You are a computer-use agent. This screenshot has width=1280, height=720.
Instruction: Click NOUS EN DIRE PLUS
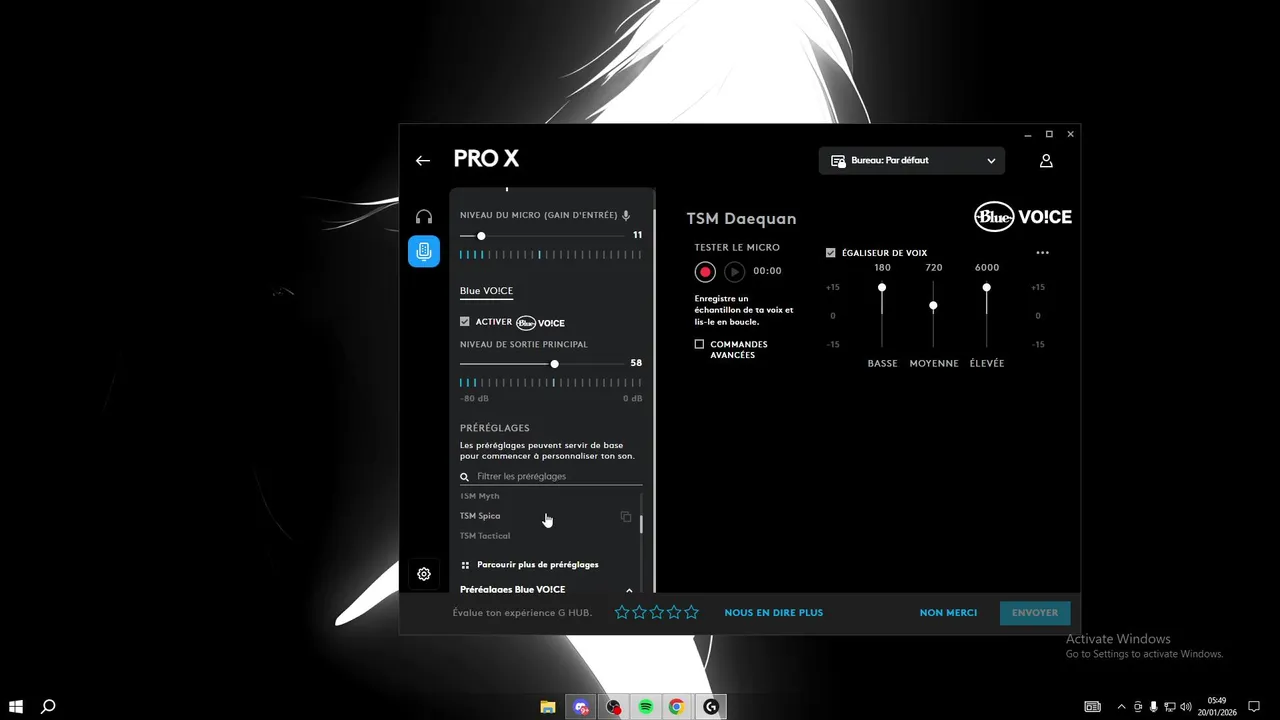coord(774,612)
